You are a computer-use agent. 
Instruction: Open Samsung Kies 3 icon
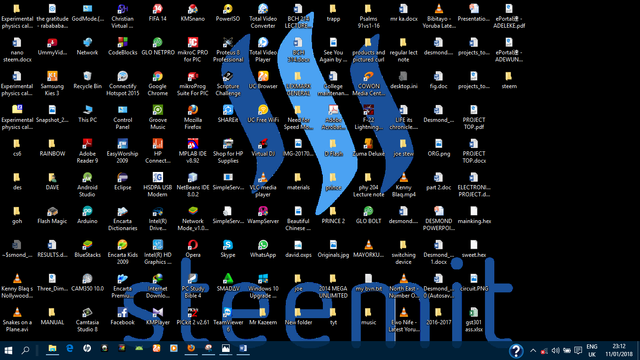52,83
